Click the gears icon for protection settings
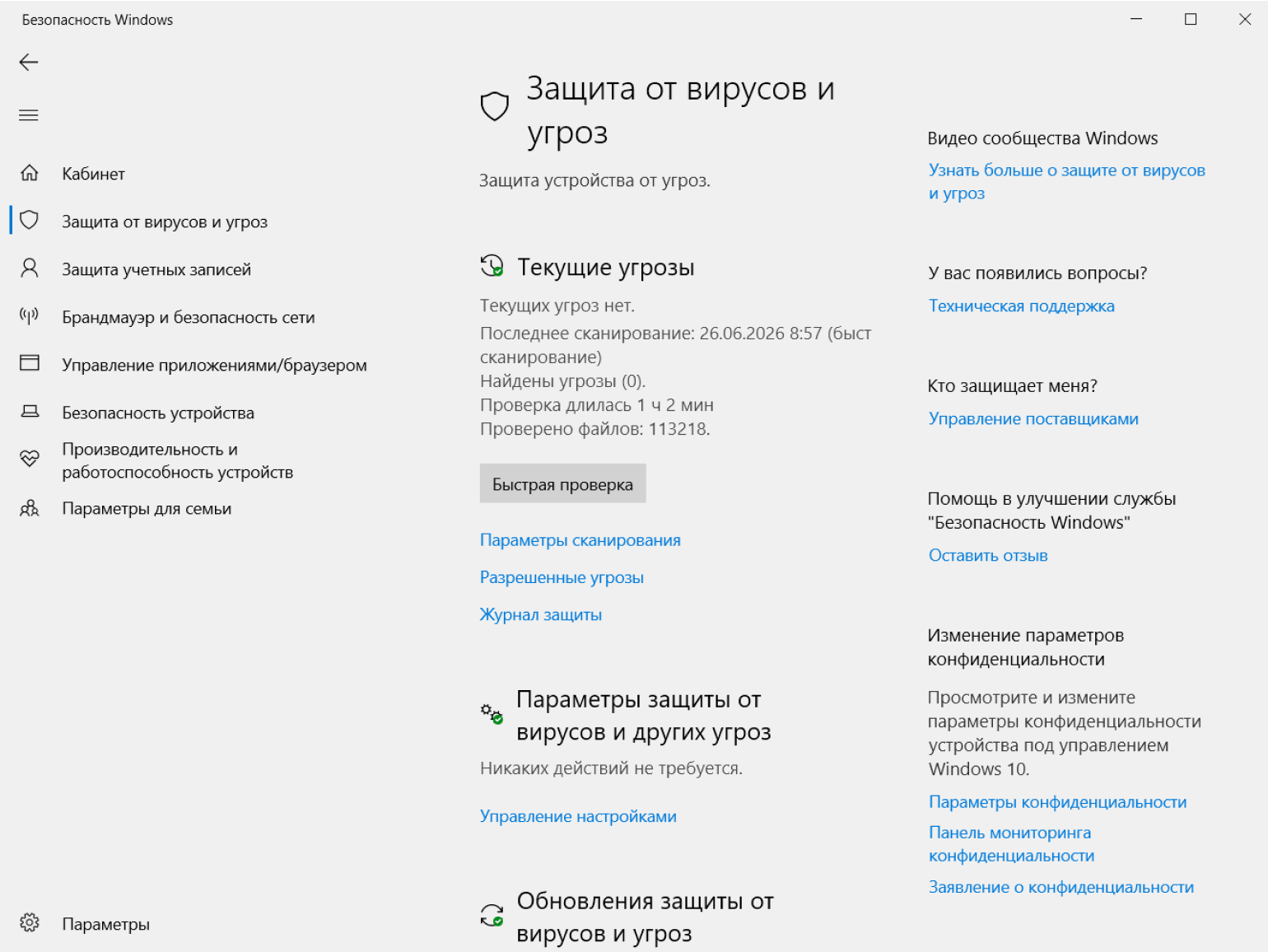 coord(492,714)
